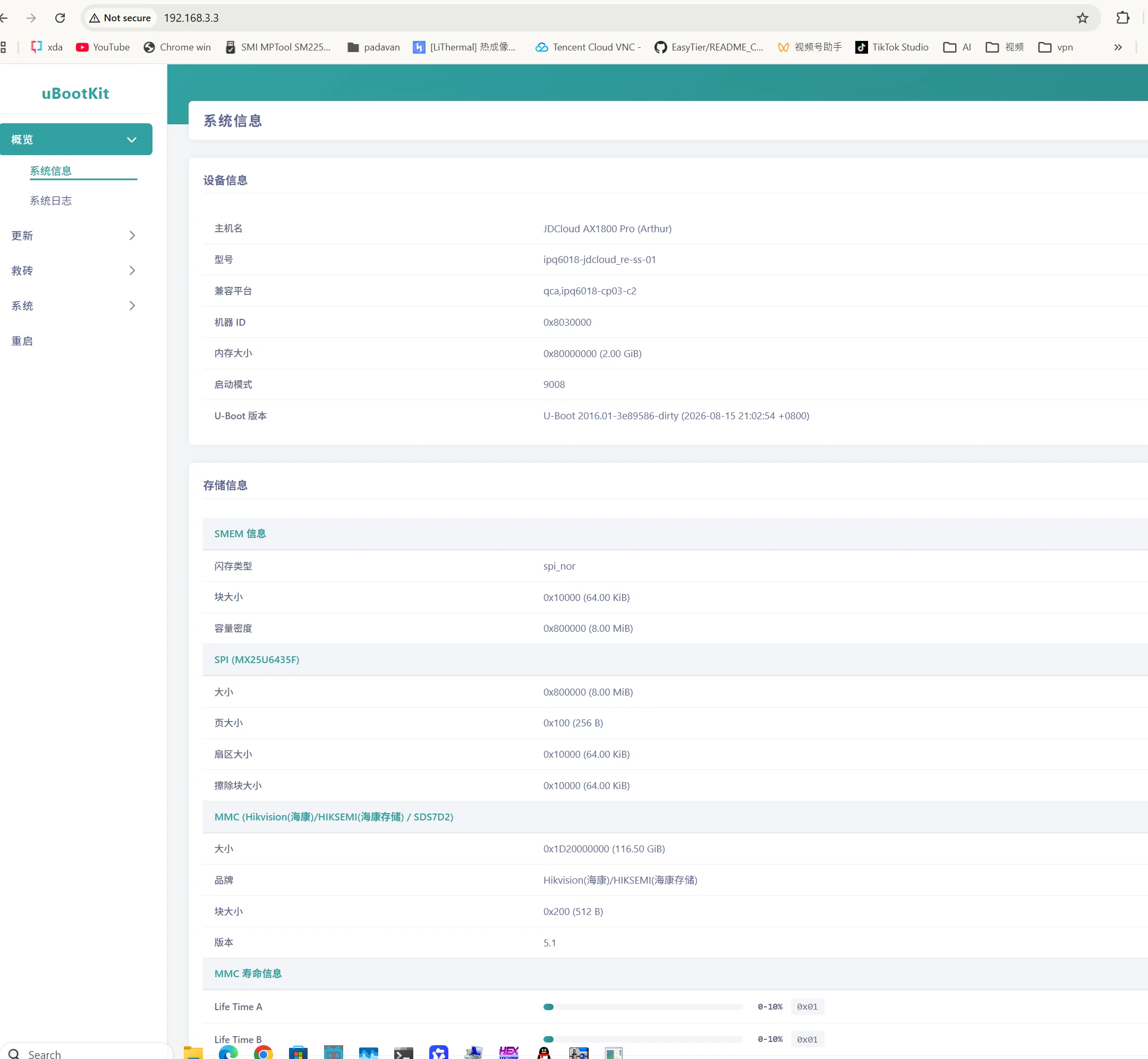Open the xda bookmark
Image resolution: width=1148 pixels, height=1059 pixels.
click(46, 47)
